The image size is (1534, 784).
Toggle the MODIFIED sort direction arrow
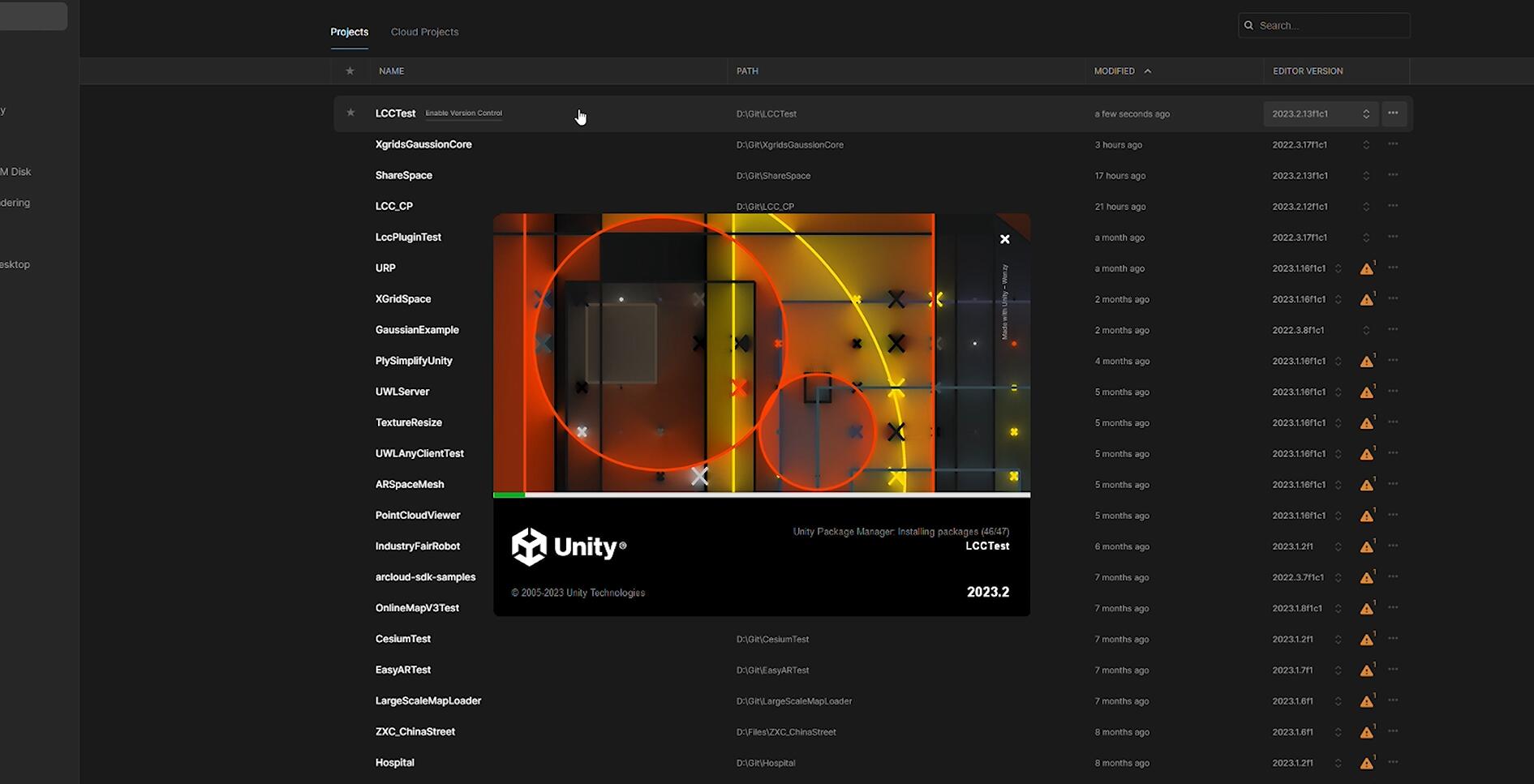[x=1147, y=71]
